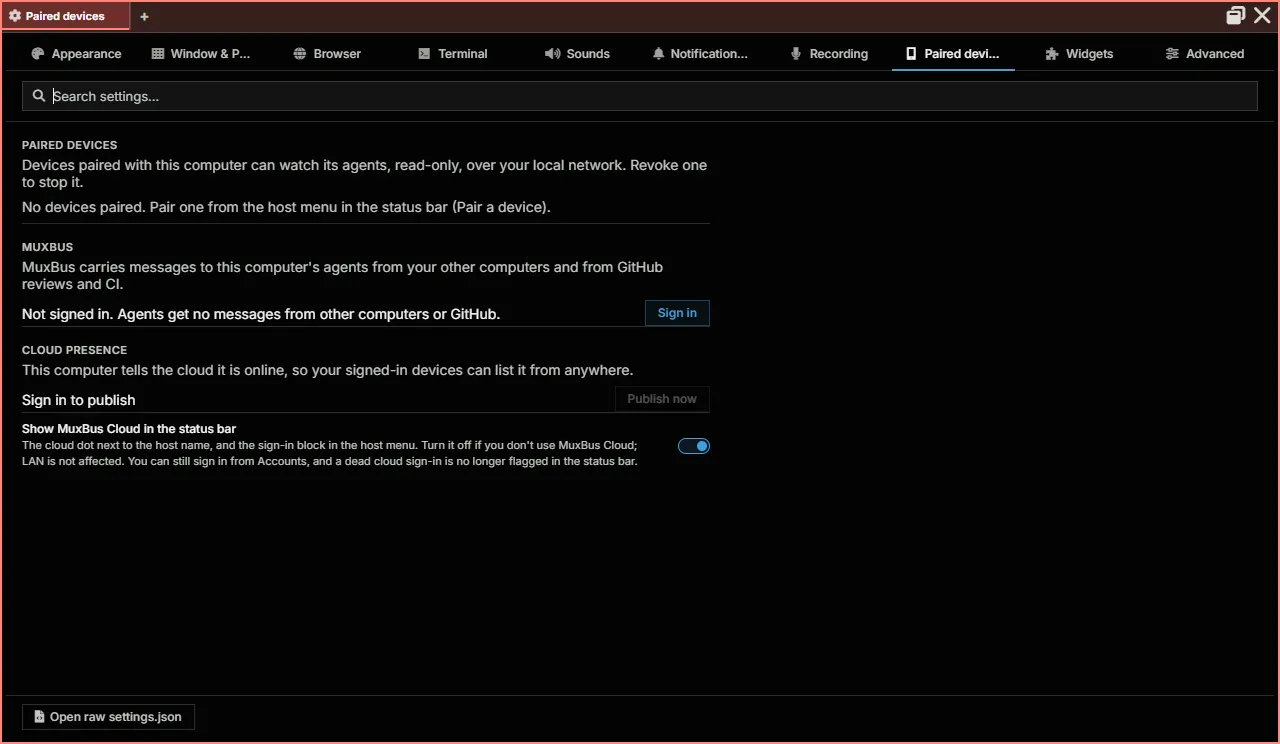Click the 'Sign in to publish' text
Screen dimensions: 1280x744
[x=79, y=400]
